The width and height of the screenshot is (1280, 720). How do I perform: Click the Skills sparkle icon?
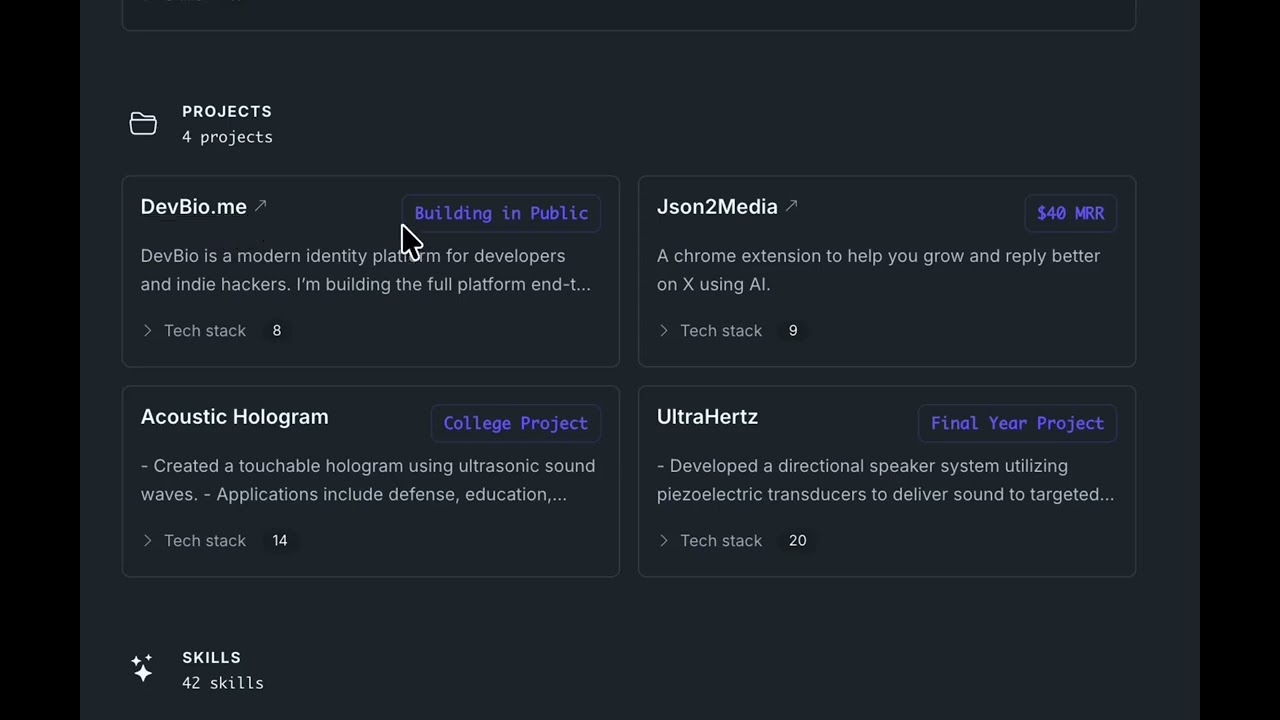click(142, 668)
